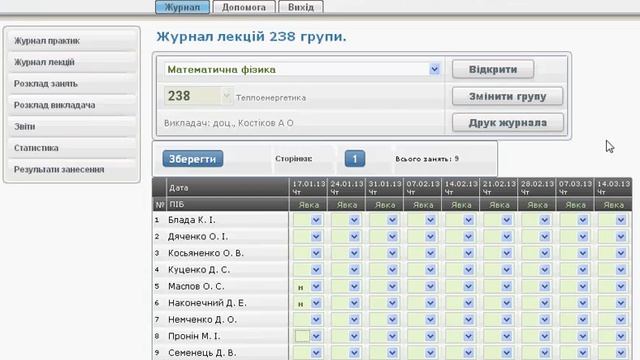Click the Викладач: доц., Костіков А О text
Viewport: 640px width, 360px height.
229,123
